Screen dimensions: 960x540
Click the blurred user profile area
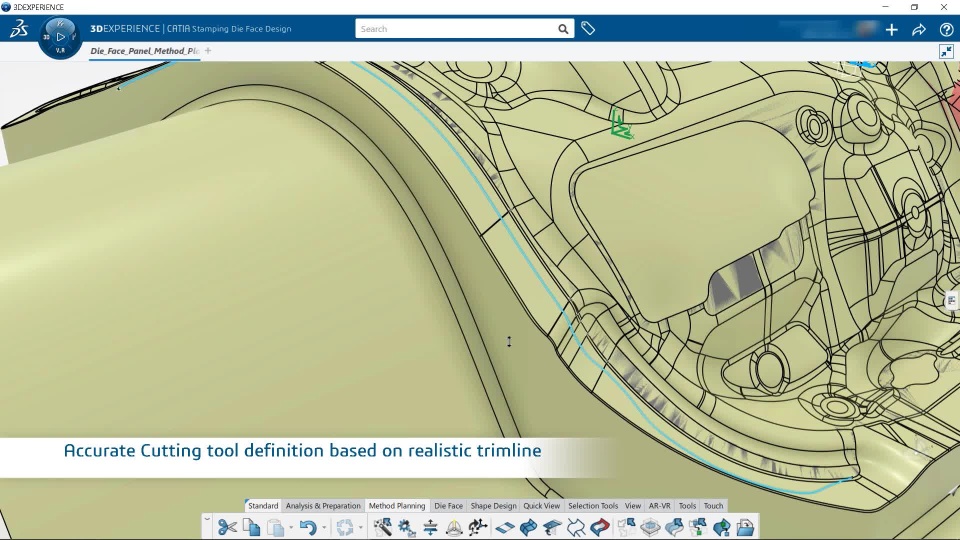click(x=830, y=29)
